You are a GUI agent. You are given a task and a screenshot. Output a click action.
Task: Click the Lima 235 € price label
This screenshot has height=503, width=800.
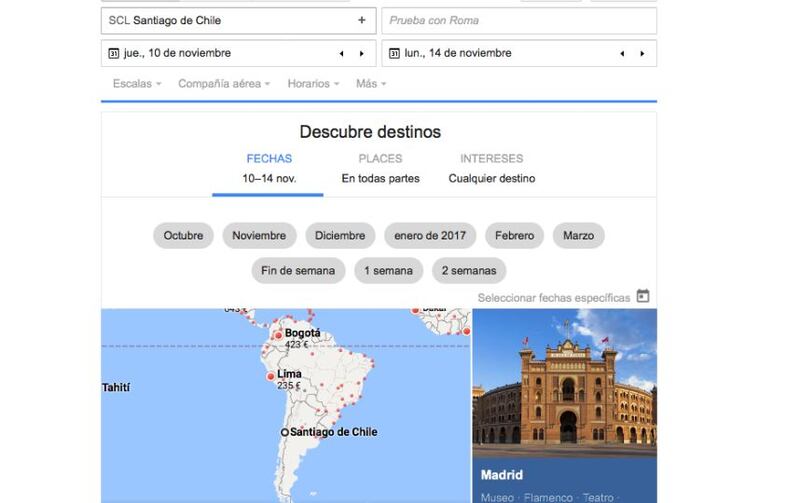click(x=289, y=386)
